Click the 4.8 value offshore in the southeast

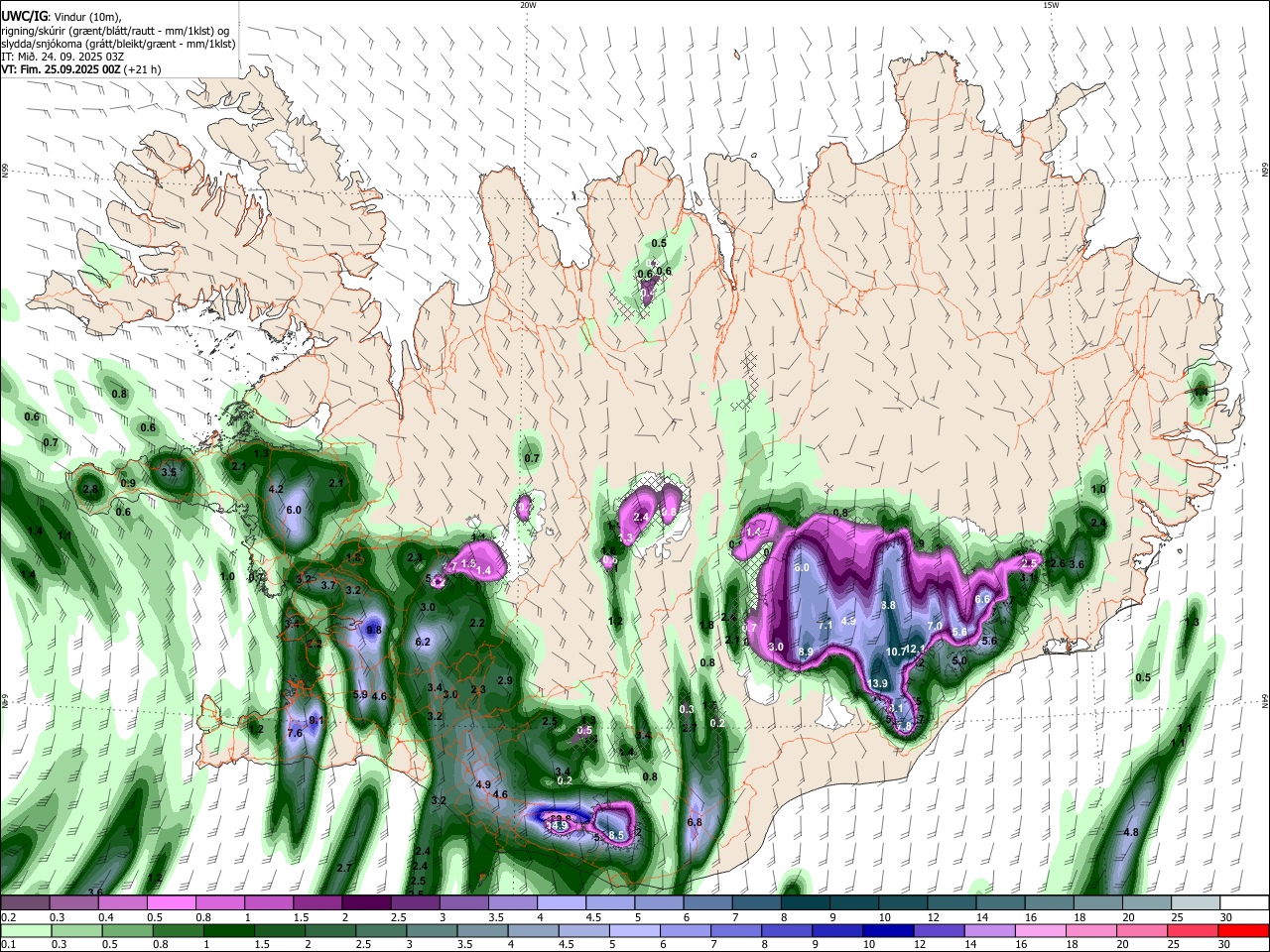(1130, 832)
